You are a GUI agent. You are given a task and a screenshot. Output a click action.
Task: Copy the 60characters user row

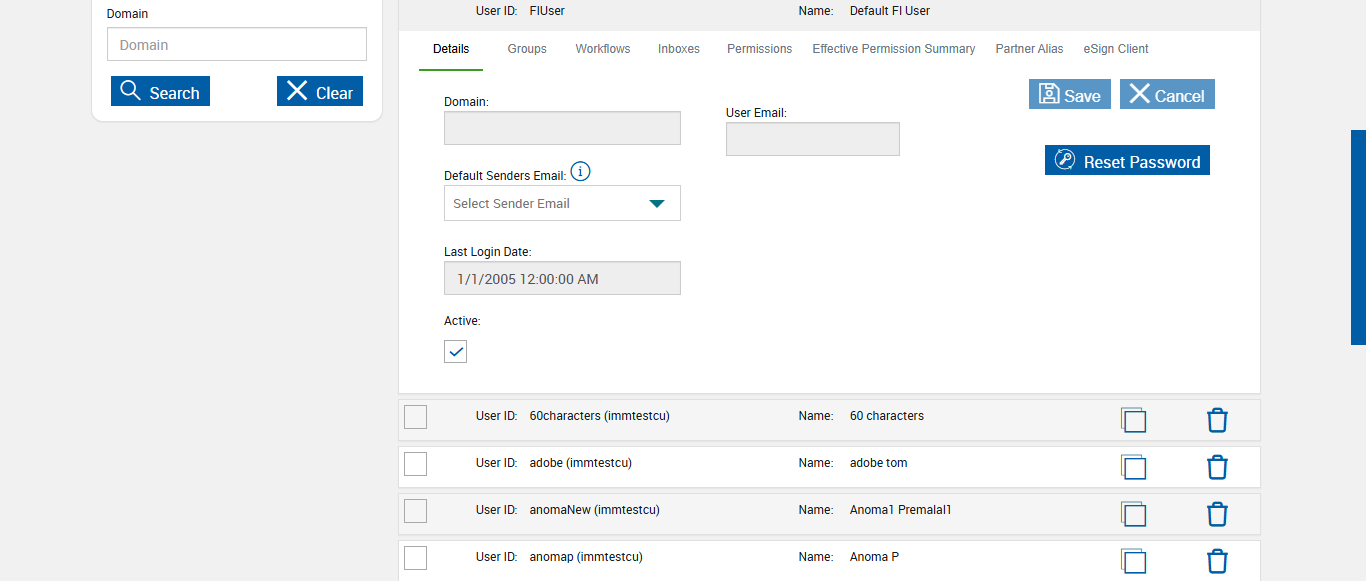pyautogui.click(x=1133, y=420)
